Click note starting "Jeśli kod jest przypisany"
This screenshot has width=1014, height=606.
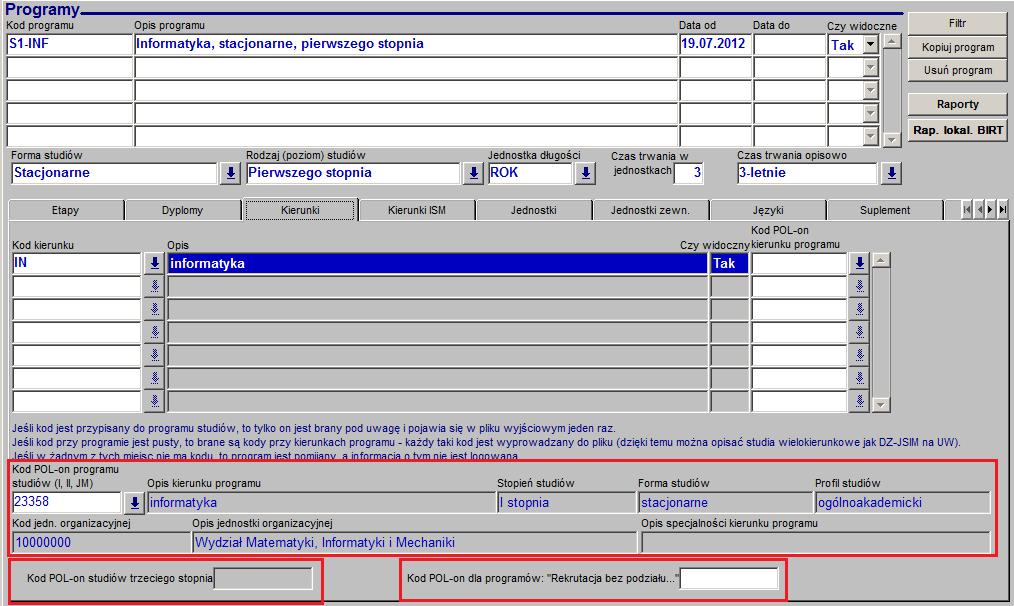point(314,428)
